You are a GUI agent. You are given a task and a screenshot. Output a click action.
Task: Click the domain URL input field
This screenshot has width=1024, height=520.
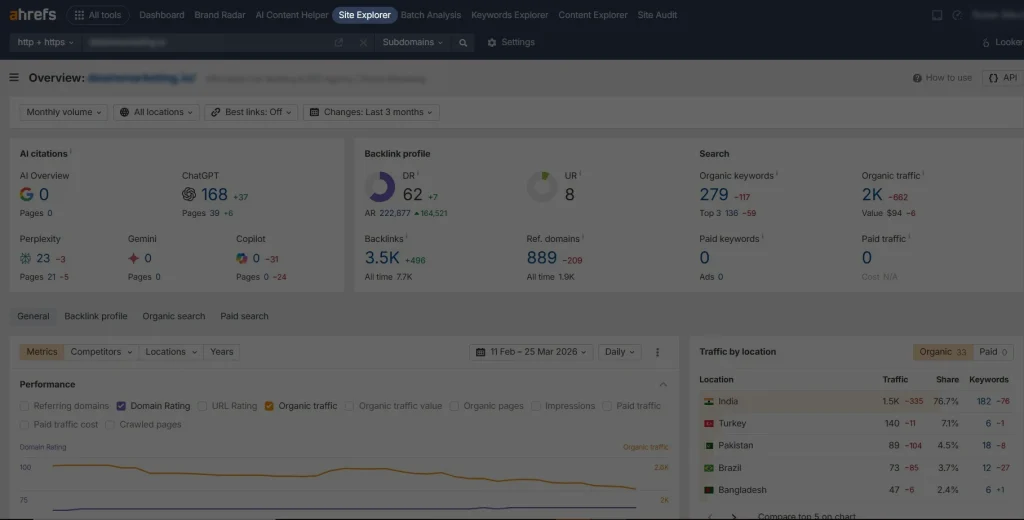(x=206, y=42)
